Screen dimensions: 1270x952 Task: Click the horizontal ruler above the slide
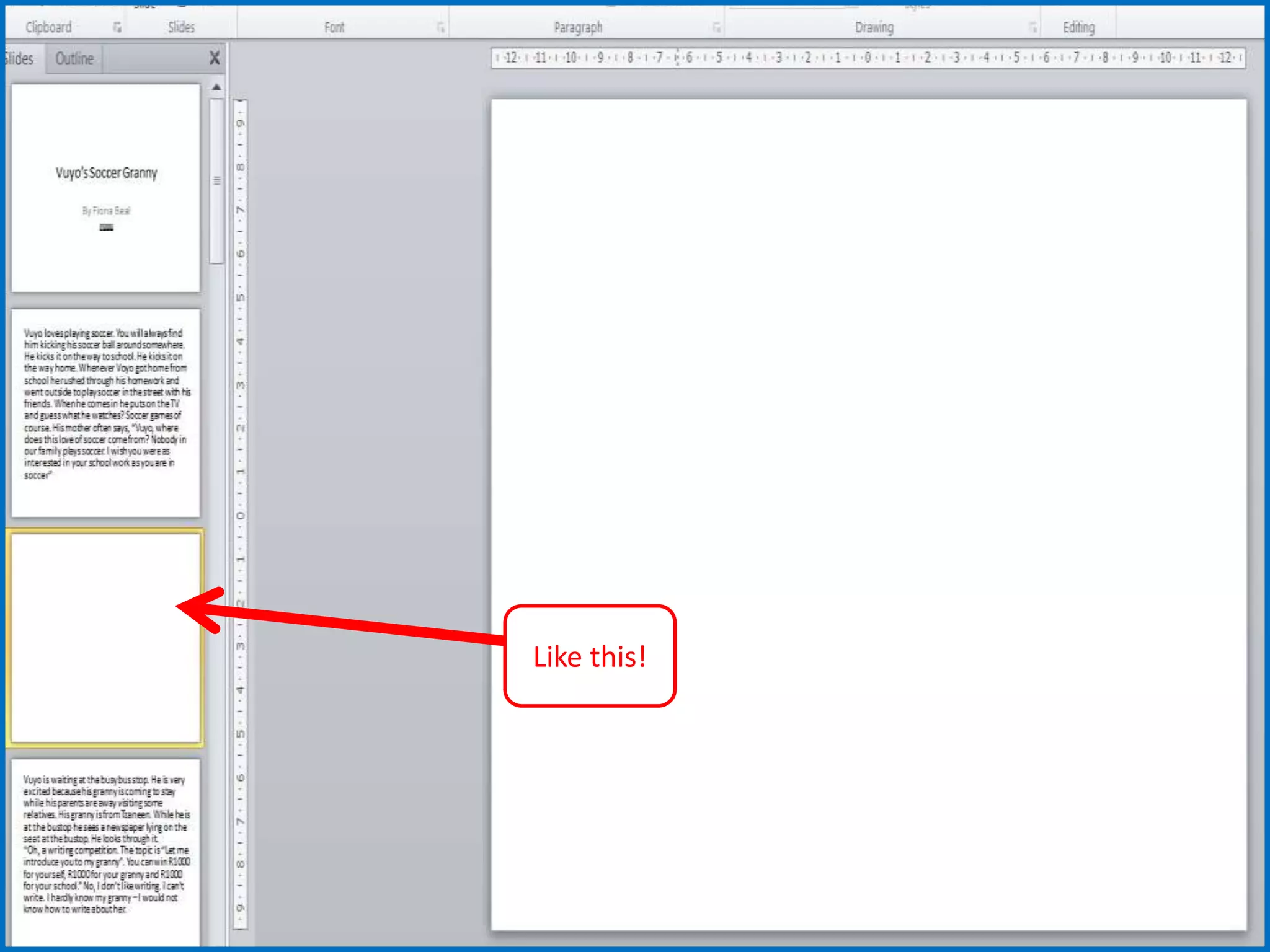point(868,58)
